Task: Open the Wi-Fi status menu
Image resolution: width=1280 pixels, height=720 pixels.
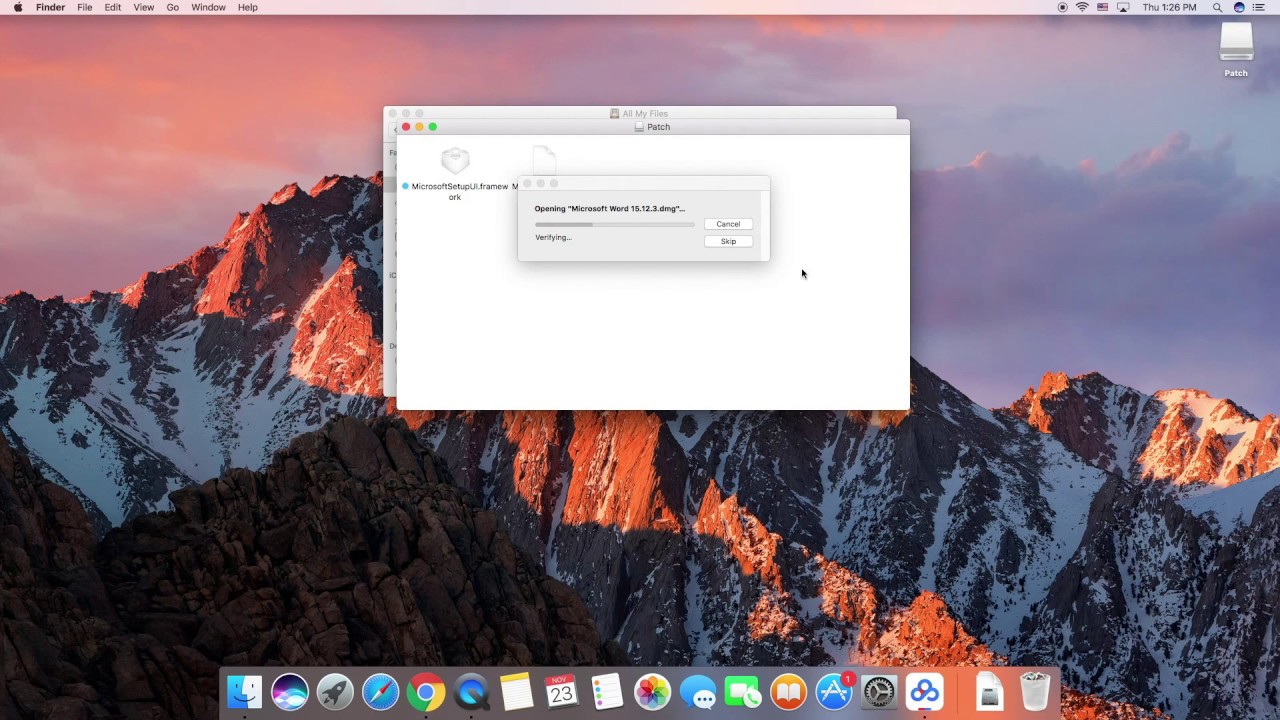Action: click(1082, 7)
